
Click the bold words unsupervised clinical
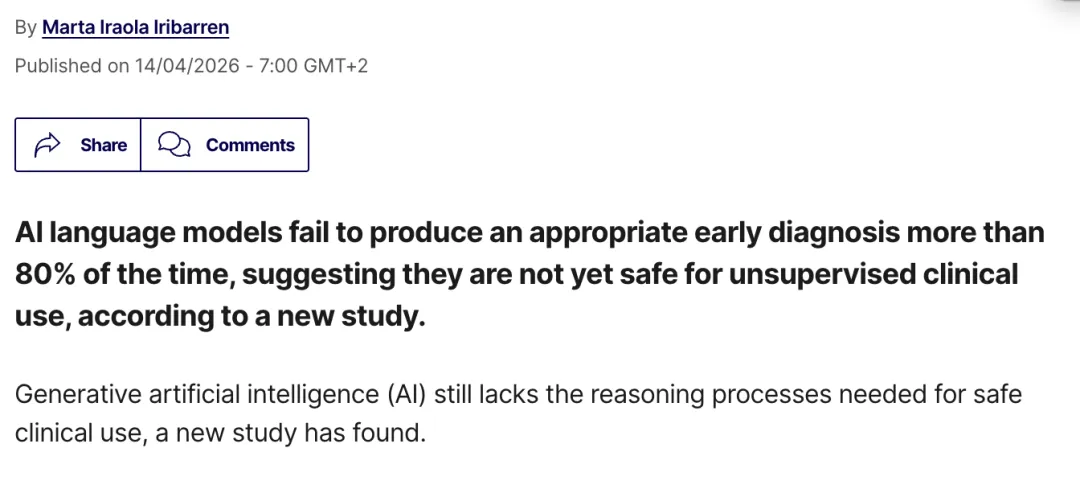(873, 275)
